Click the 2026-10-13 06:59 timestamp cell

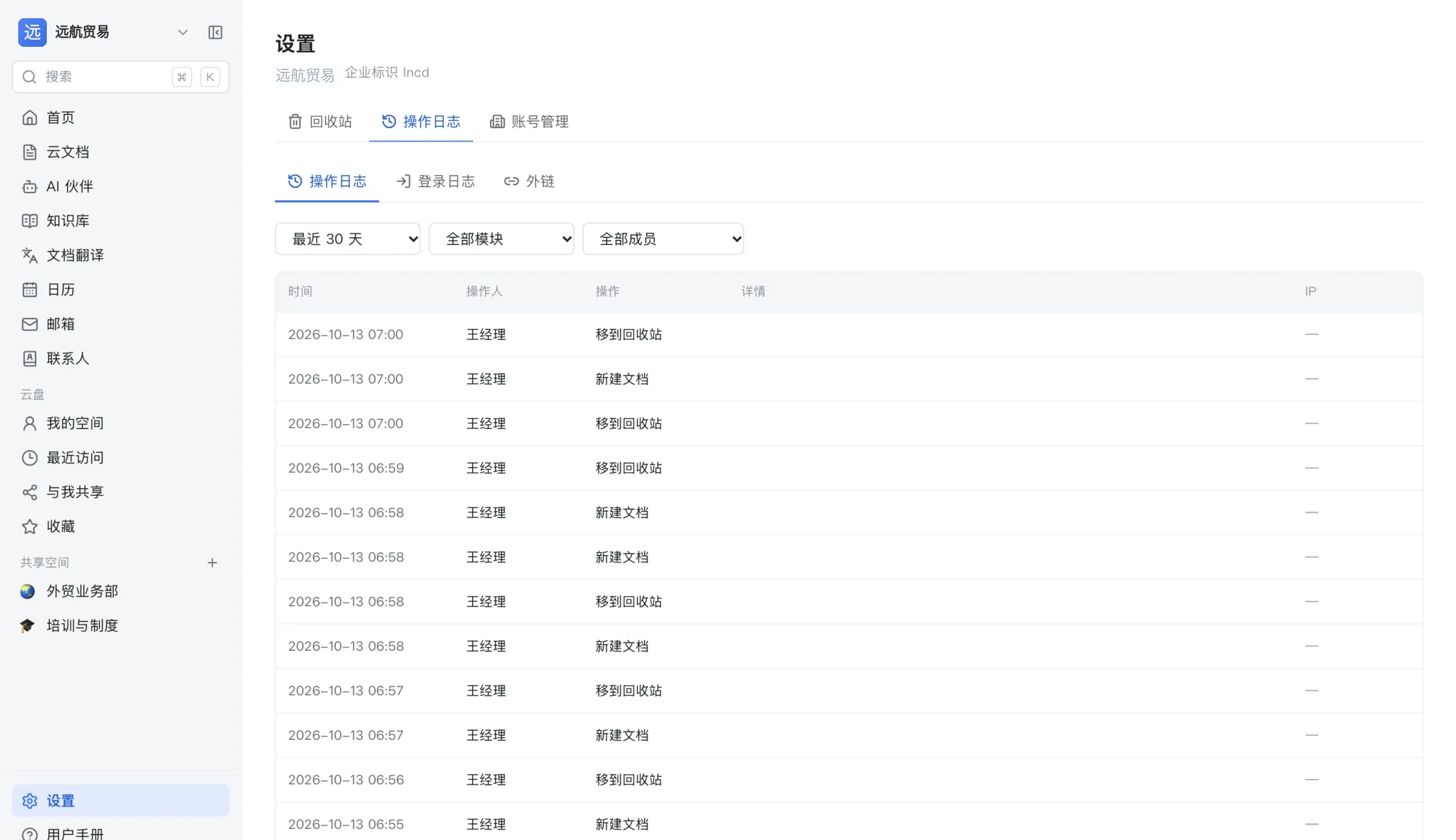[x=346, y=468]
